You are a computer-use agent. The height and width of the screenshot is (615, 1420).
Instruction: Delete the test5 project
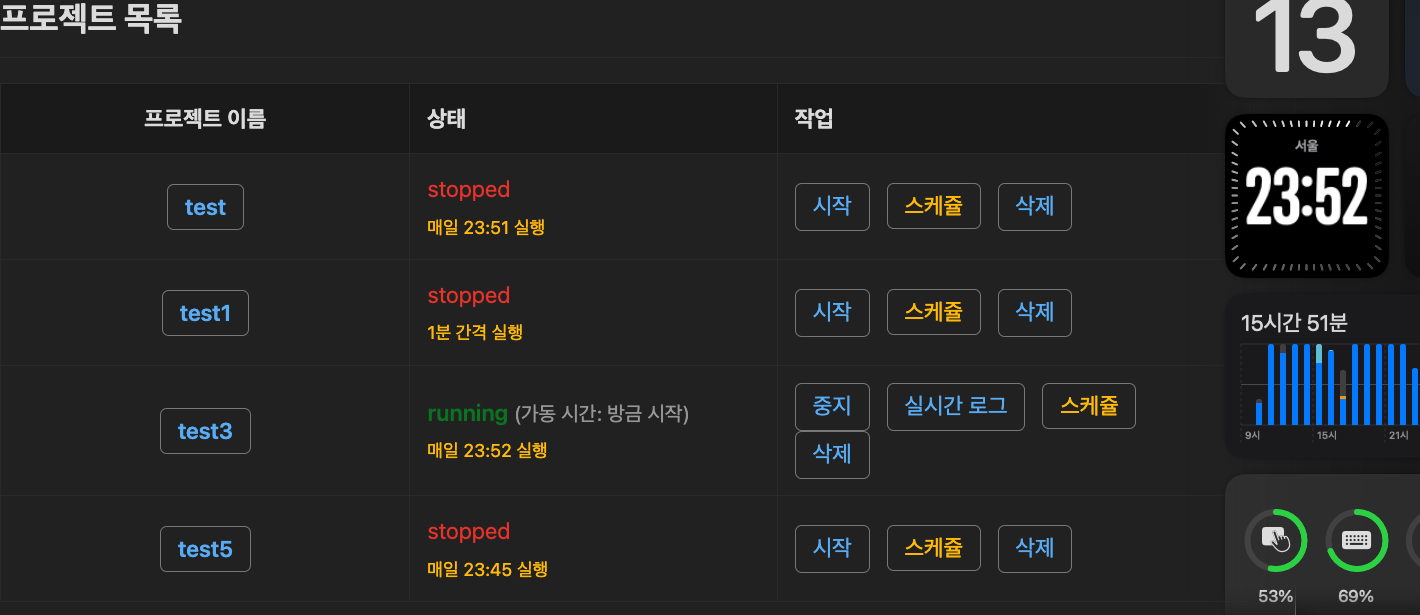point(1035,549)
